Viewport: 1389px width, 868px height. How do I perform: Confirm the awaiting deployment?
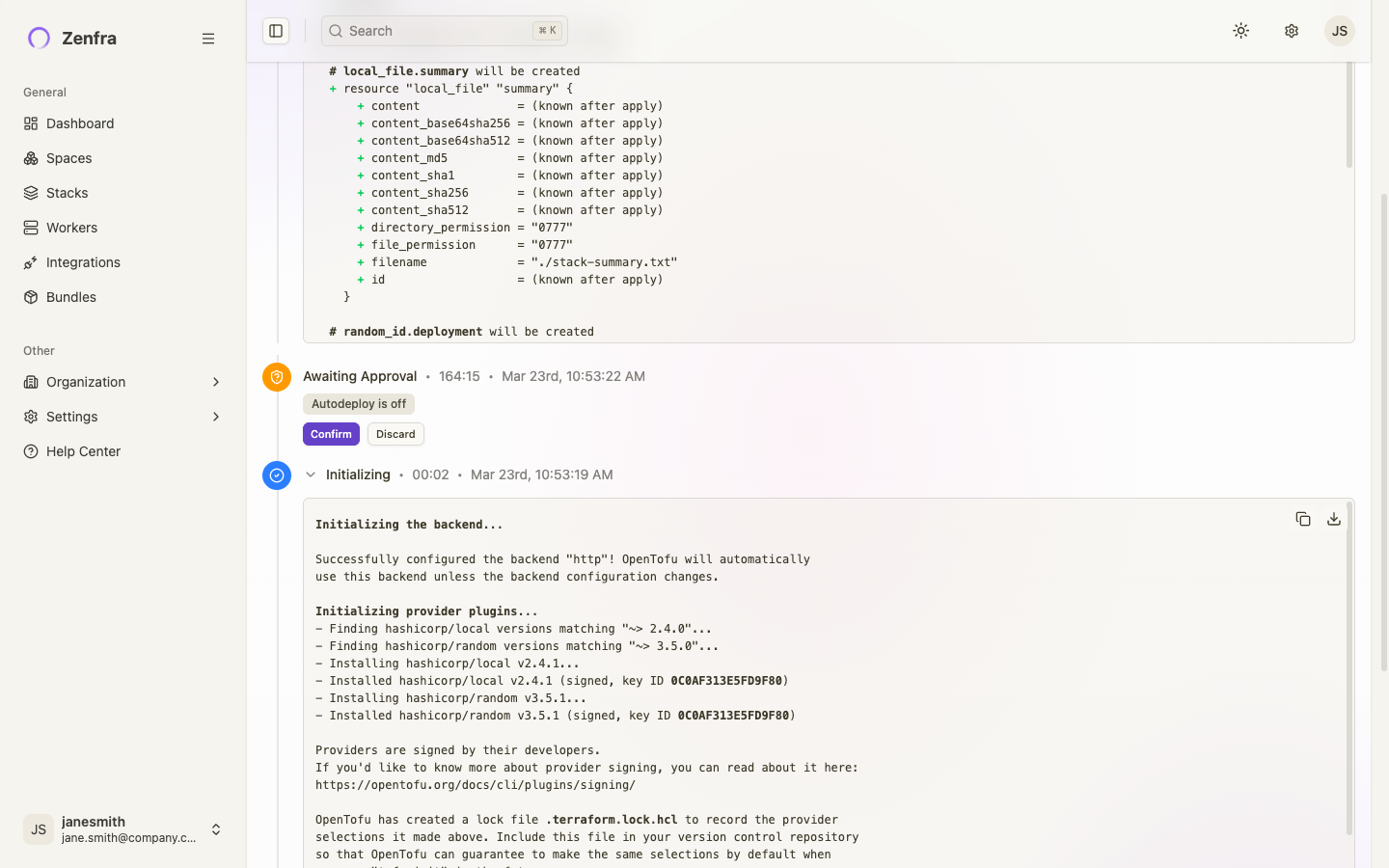point(331,434)
